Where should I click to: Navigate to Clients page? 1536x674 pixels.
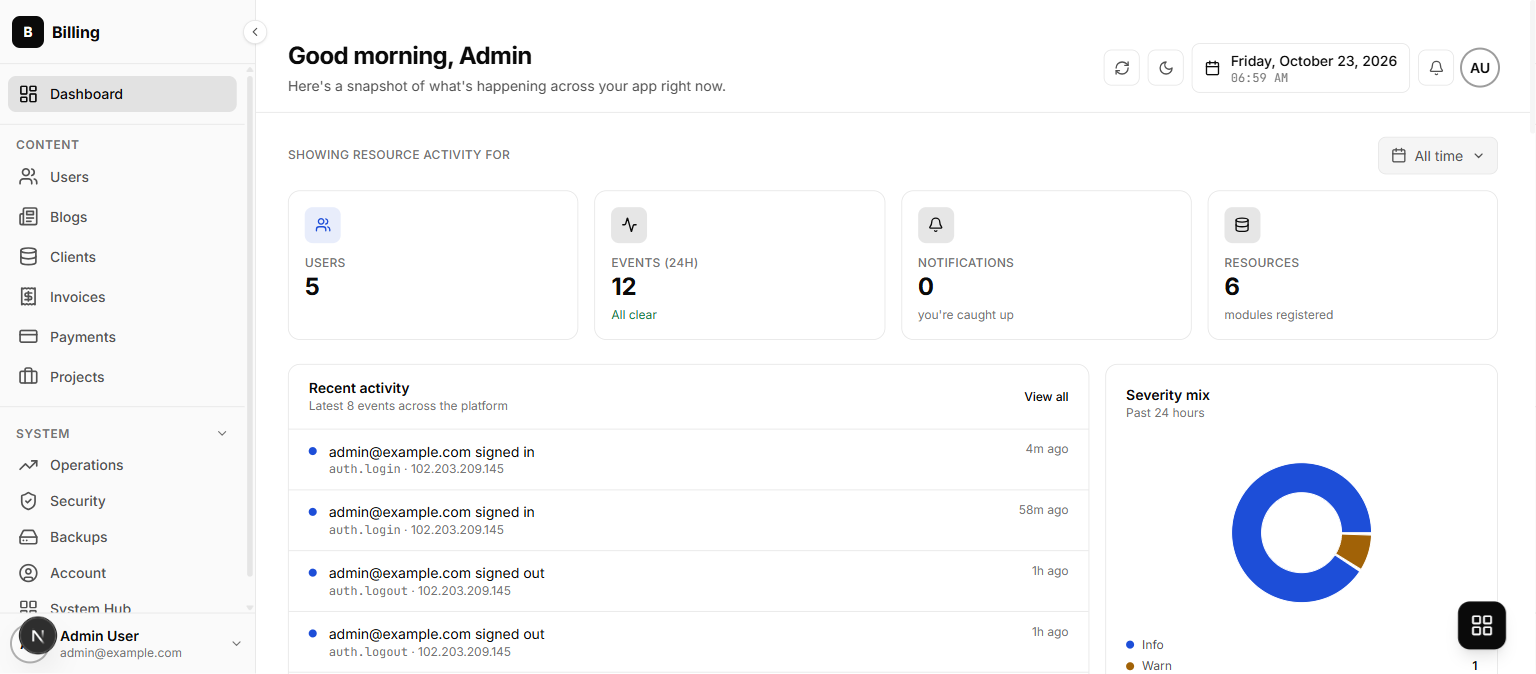point(122,257)
